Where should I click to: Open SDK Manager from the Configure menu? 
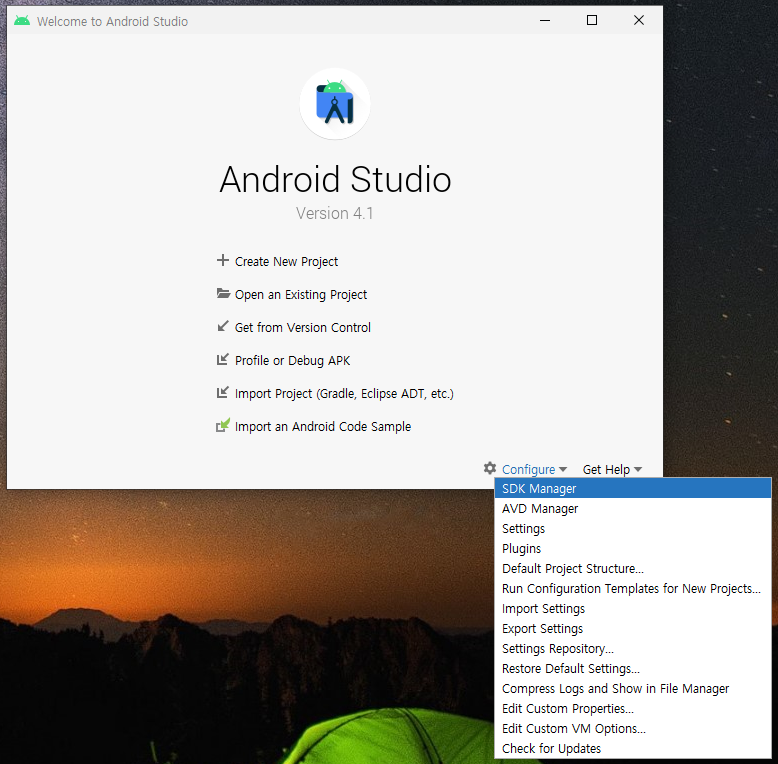[633, 488]
